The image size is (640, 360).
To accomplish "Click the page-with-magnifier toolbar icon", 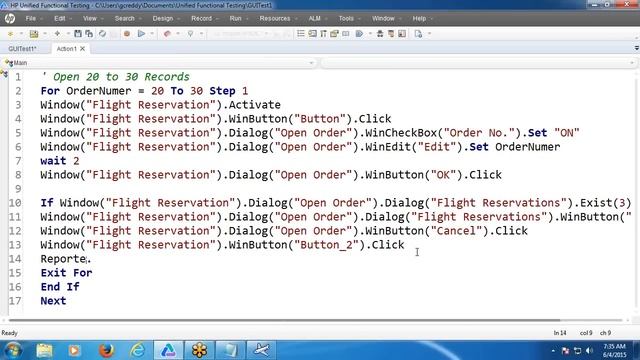I will click(418, 34).
